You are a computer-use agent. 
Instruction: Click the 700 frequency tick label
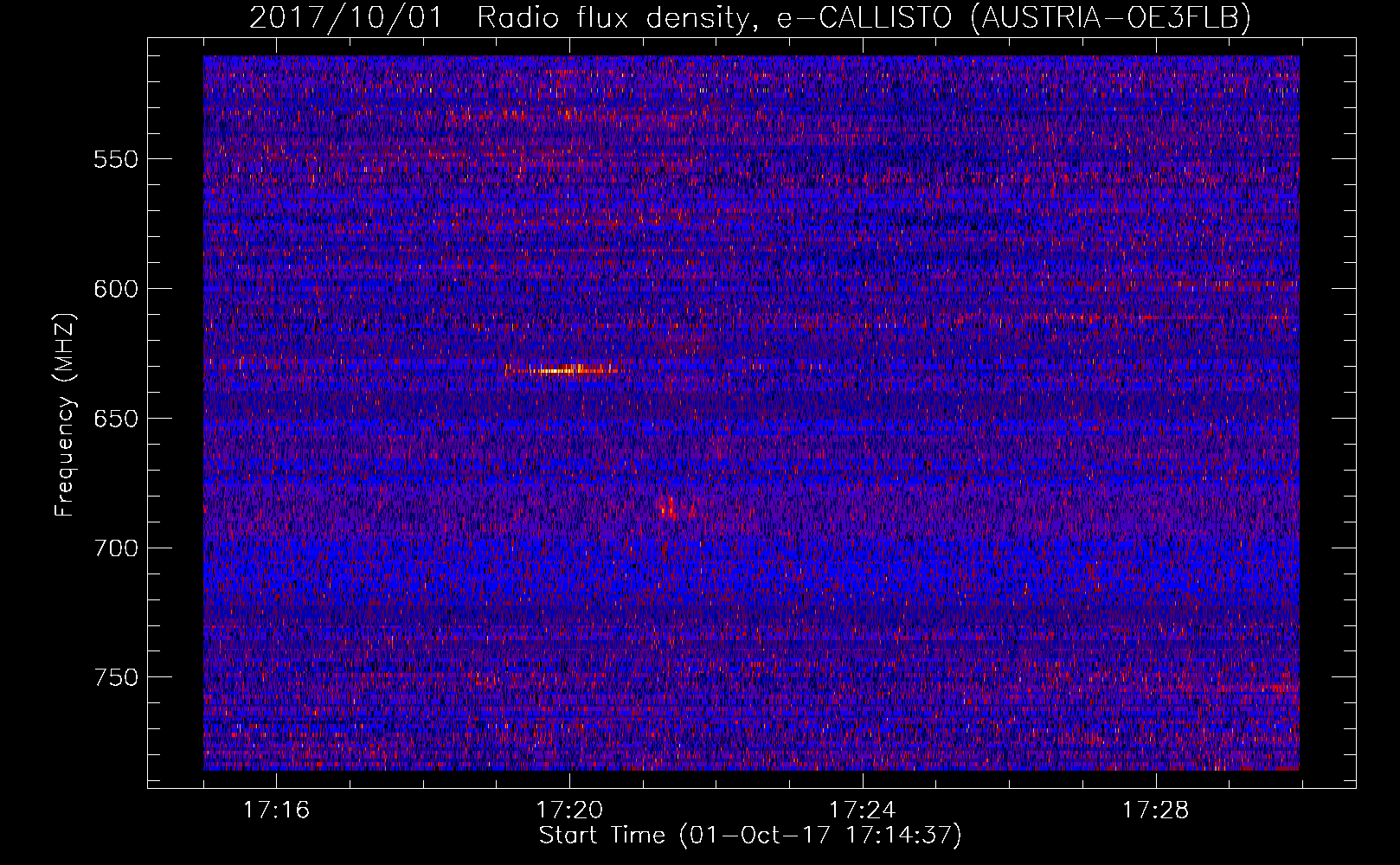point(116,548)
